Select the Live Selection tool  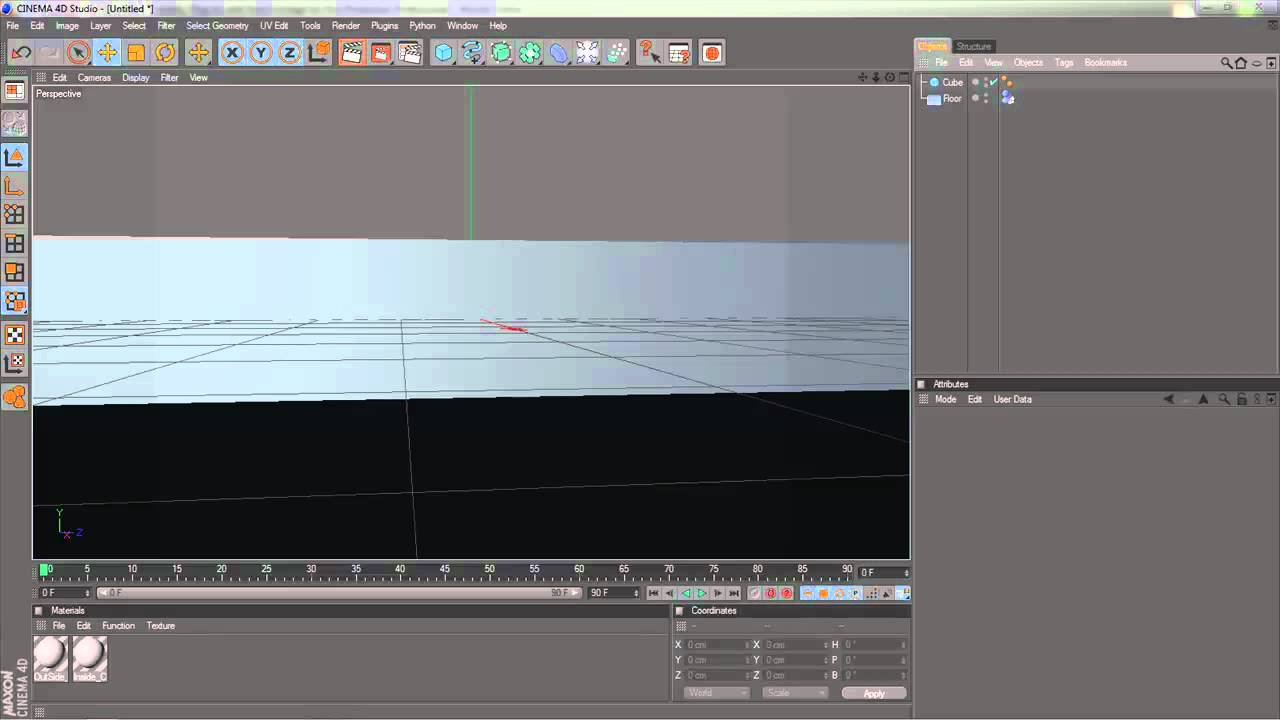[78, 53]
